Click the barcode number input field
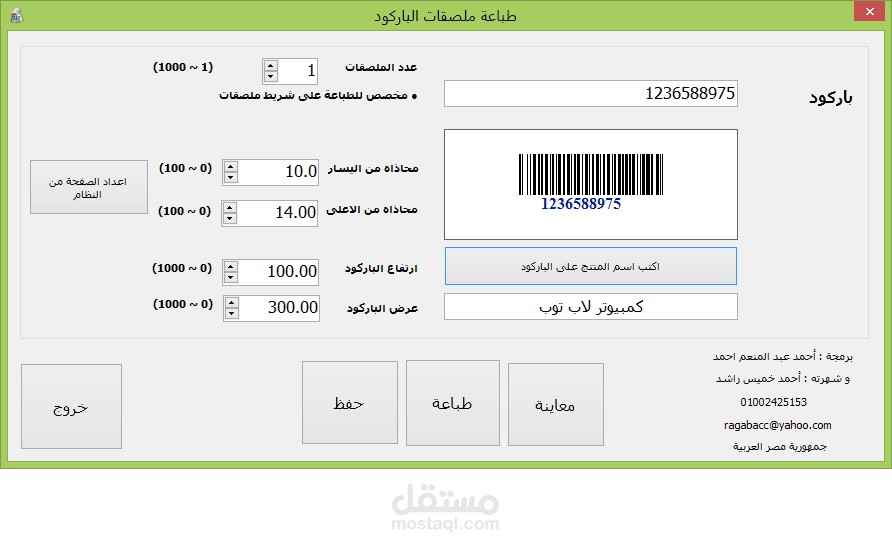 pyautogui.click(x=590, y=93)
